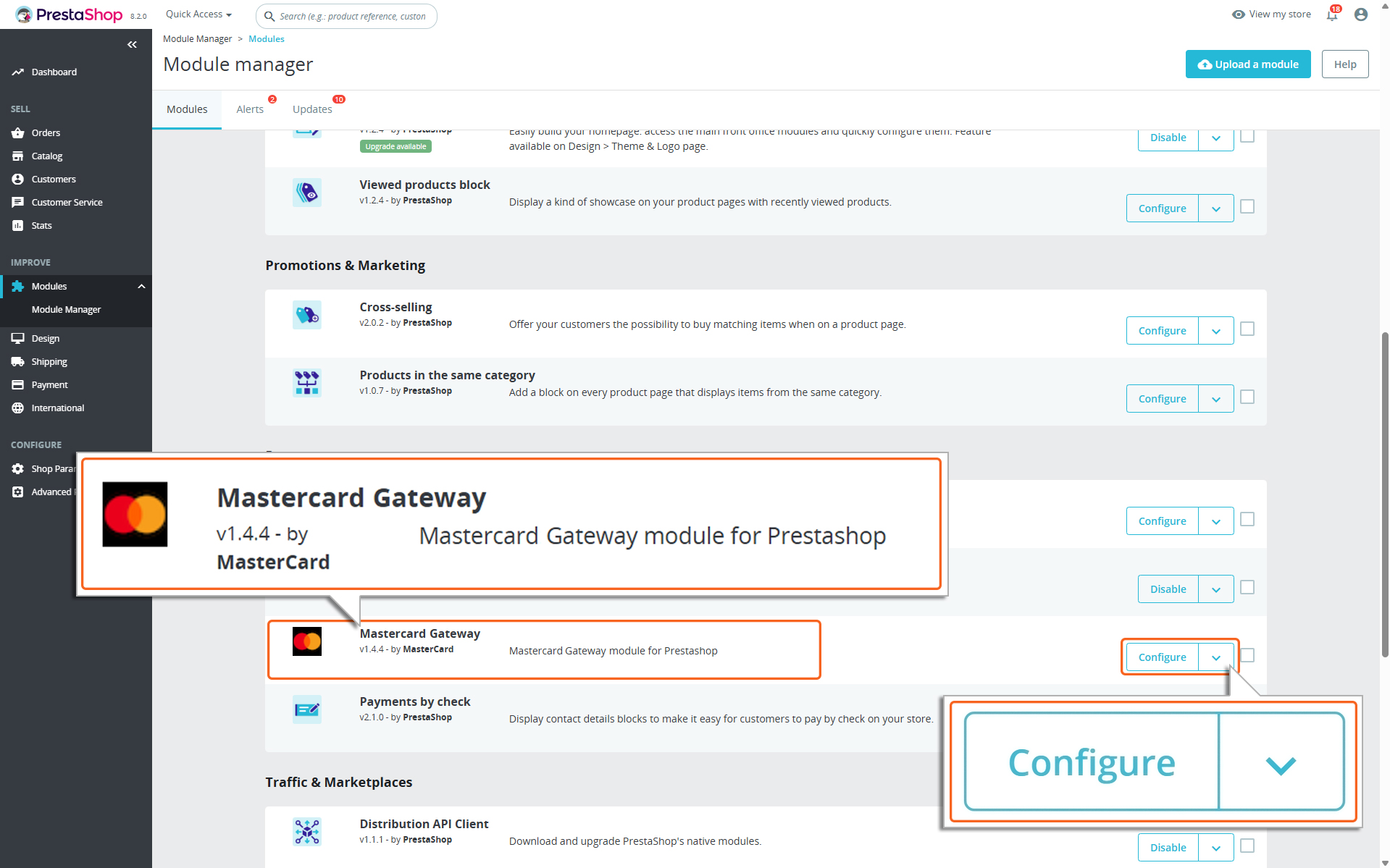1390x868 pixels.
Task: Click the Dashboard trend icon
Action: point(18,72)
